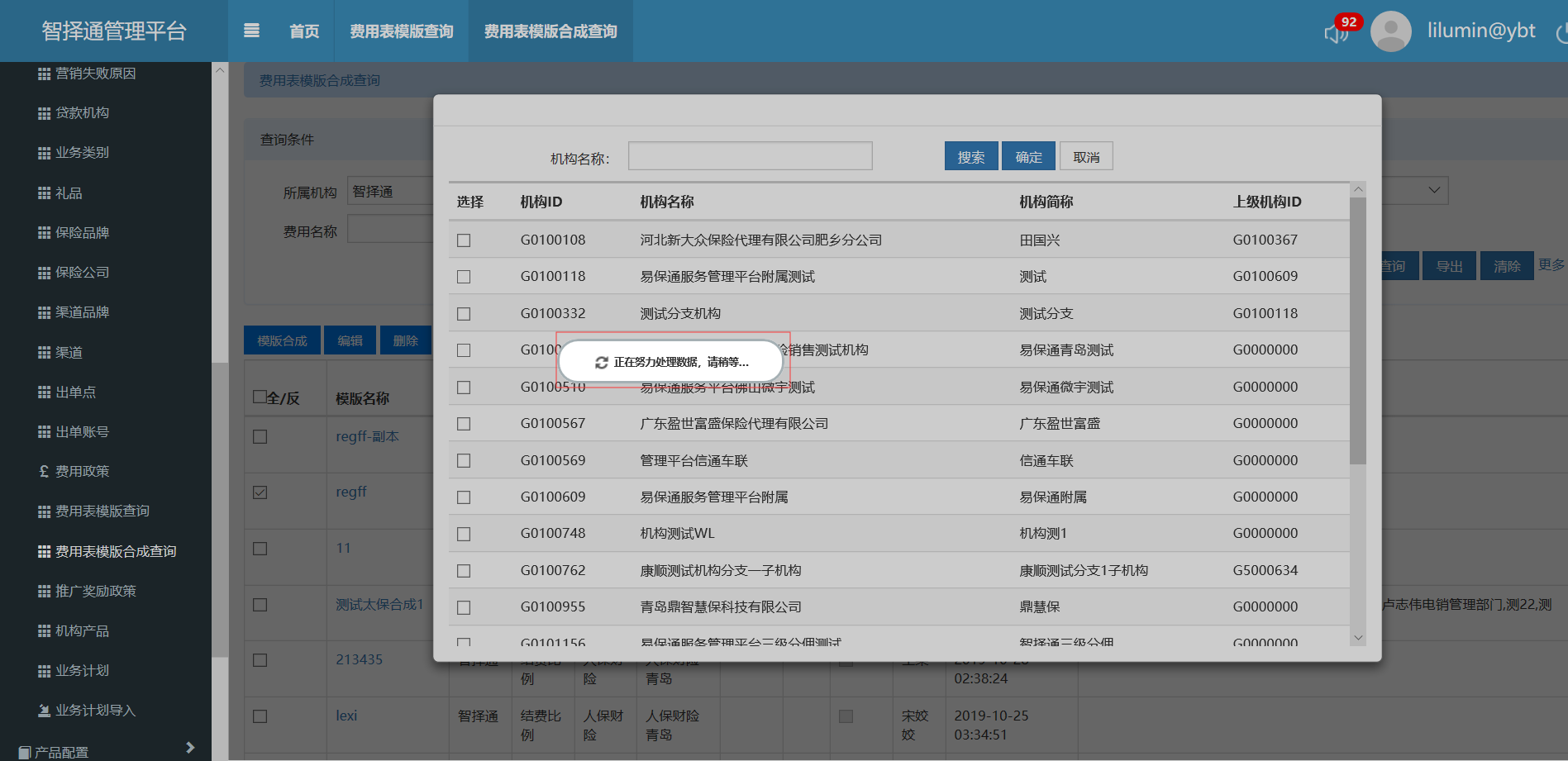Screen dimensions: 1568x761
Task: Open the 213435 template link
Action: (x=359, y=659)
